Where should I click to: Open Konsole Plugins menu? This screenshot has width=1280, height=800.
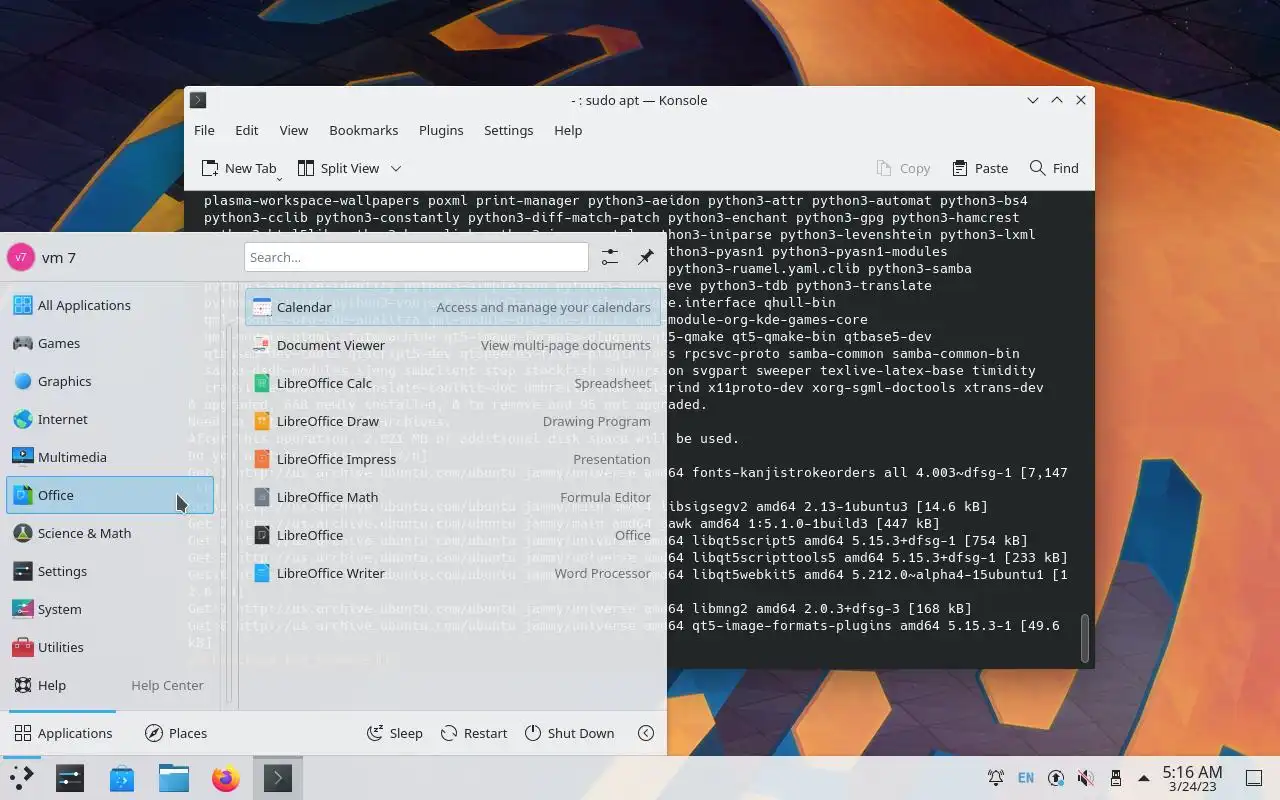[x=441, y=130]
